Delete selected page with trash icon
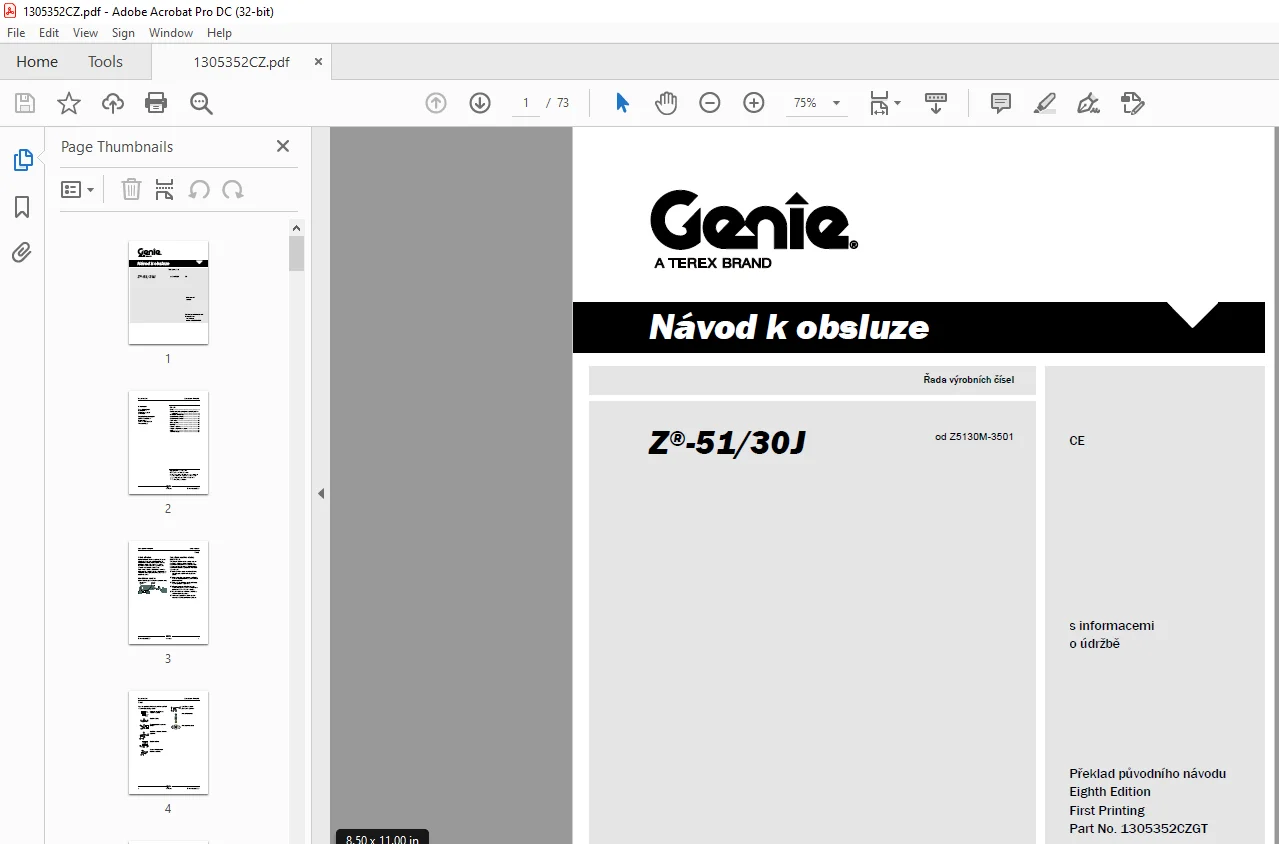This screenshot has height=844, width=1279. tap(131, 189)
